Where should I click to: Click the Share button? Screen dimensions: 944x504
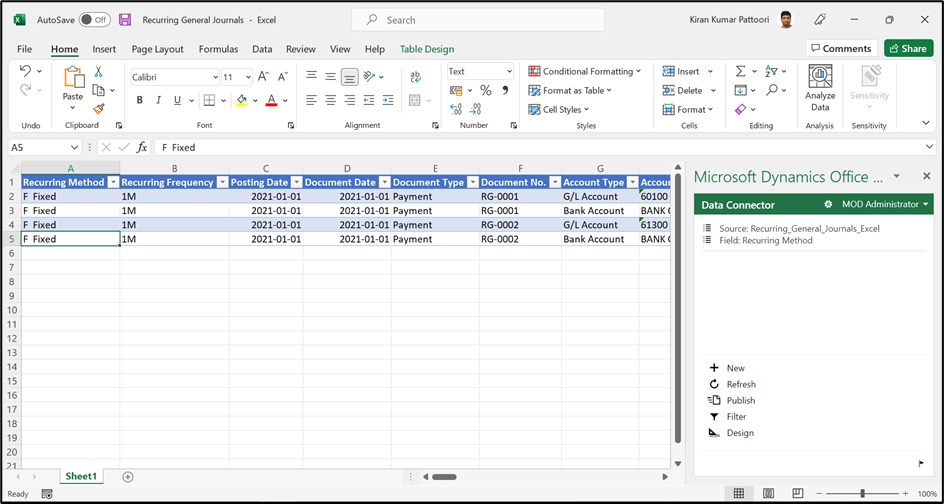click(908, 48)
